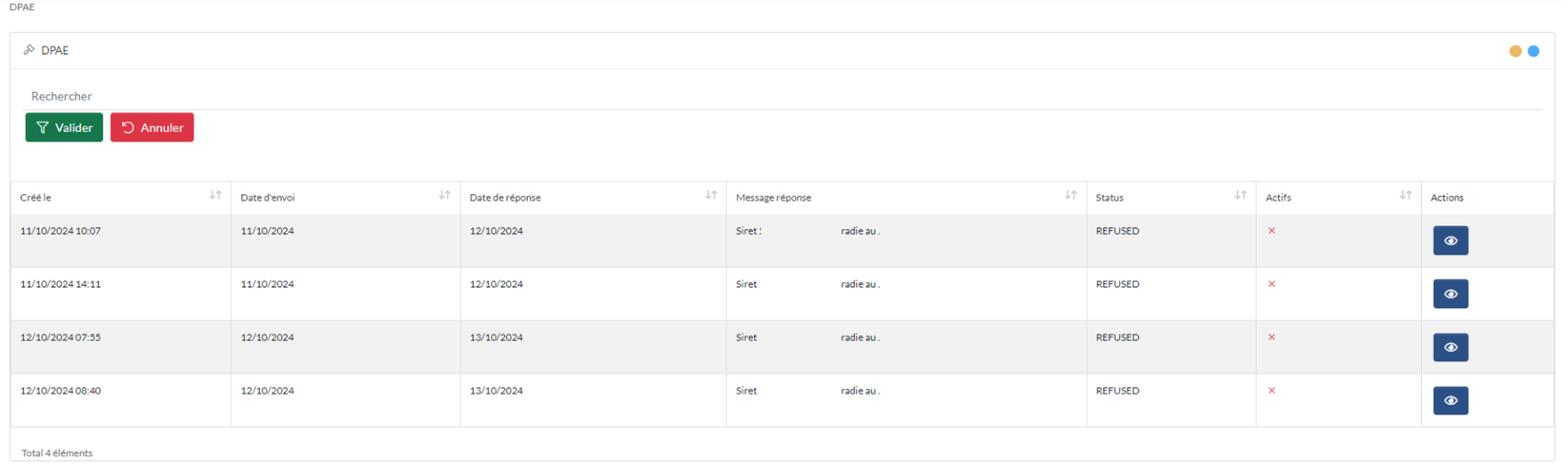Click the Valider filter button
Image resolution: width=1568 pixels, height=466 pixels.
64,127
